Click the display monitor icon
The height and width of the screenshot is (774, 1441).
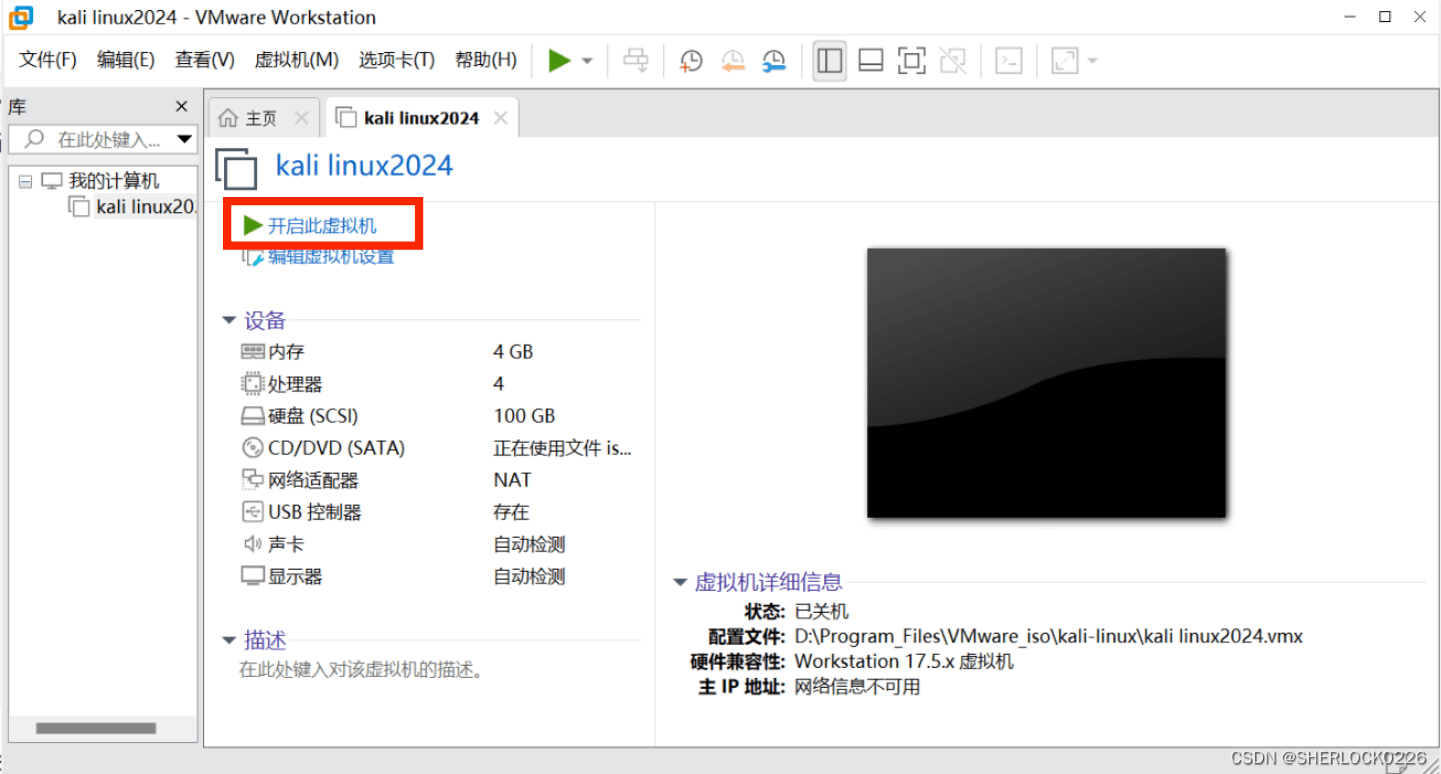point(252,576)
